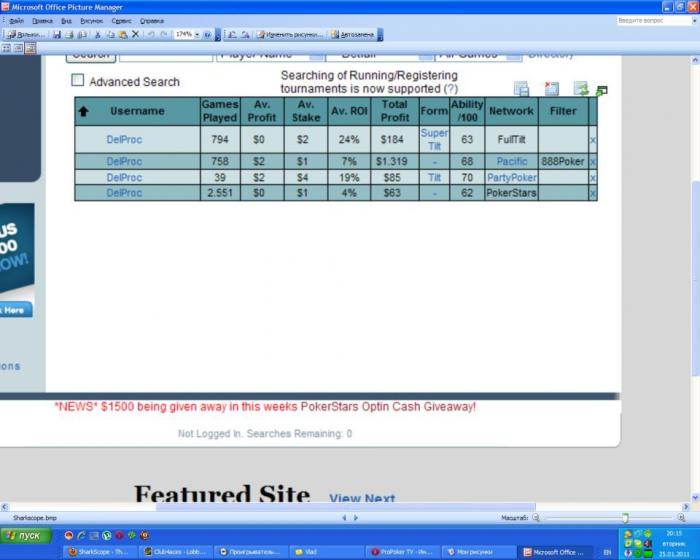Click the zoom out magnifier icon
700x560 pixels.
[x=536, y=518]
